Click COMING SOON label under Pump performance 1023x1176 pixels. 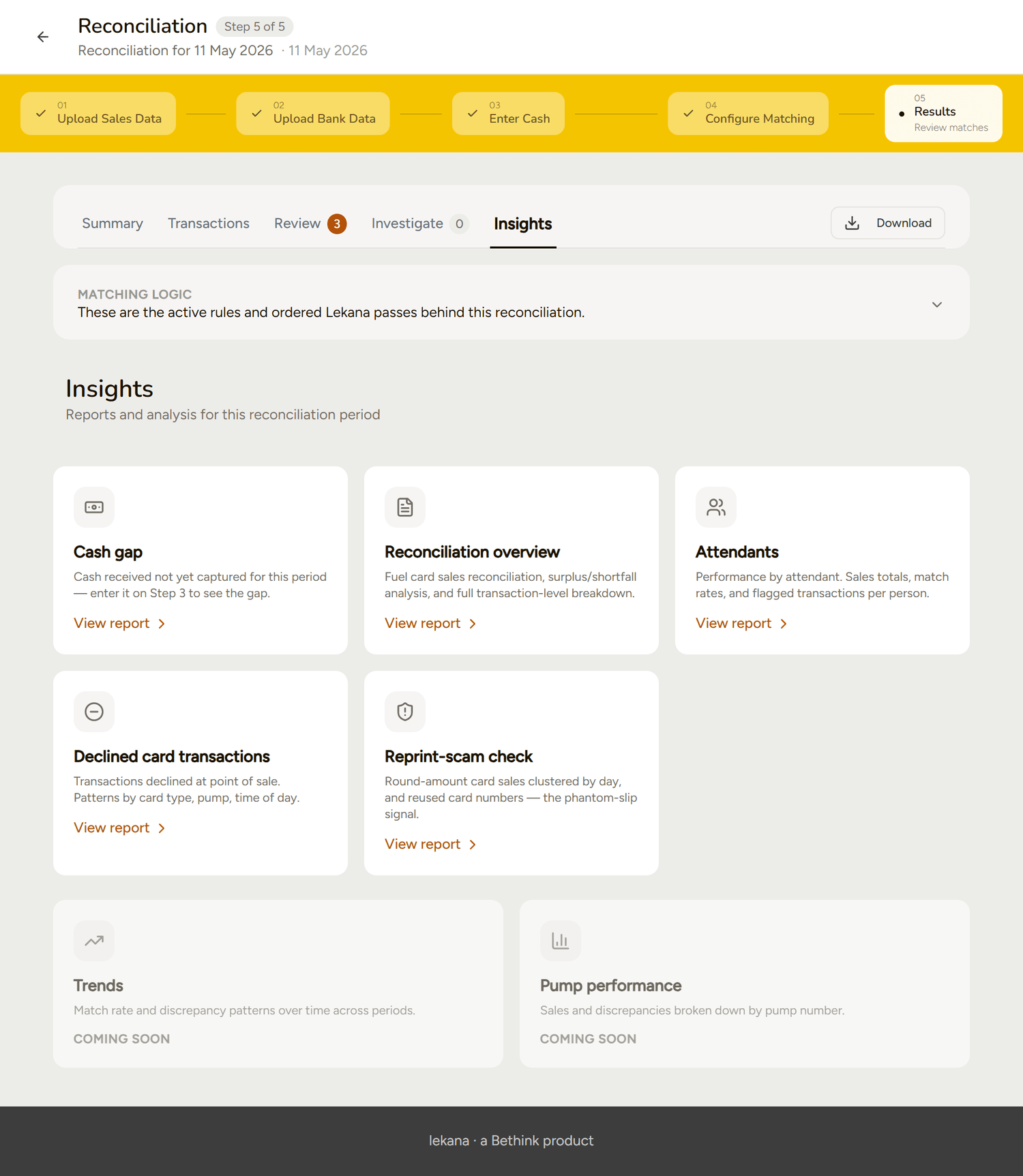pos(588,1039)
